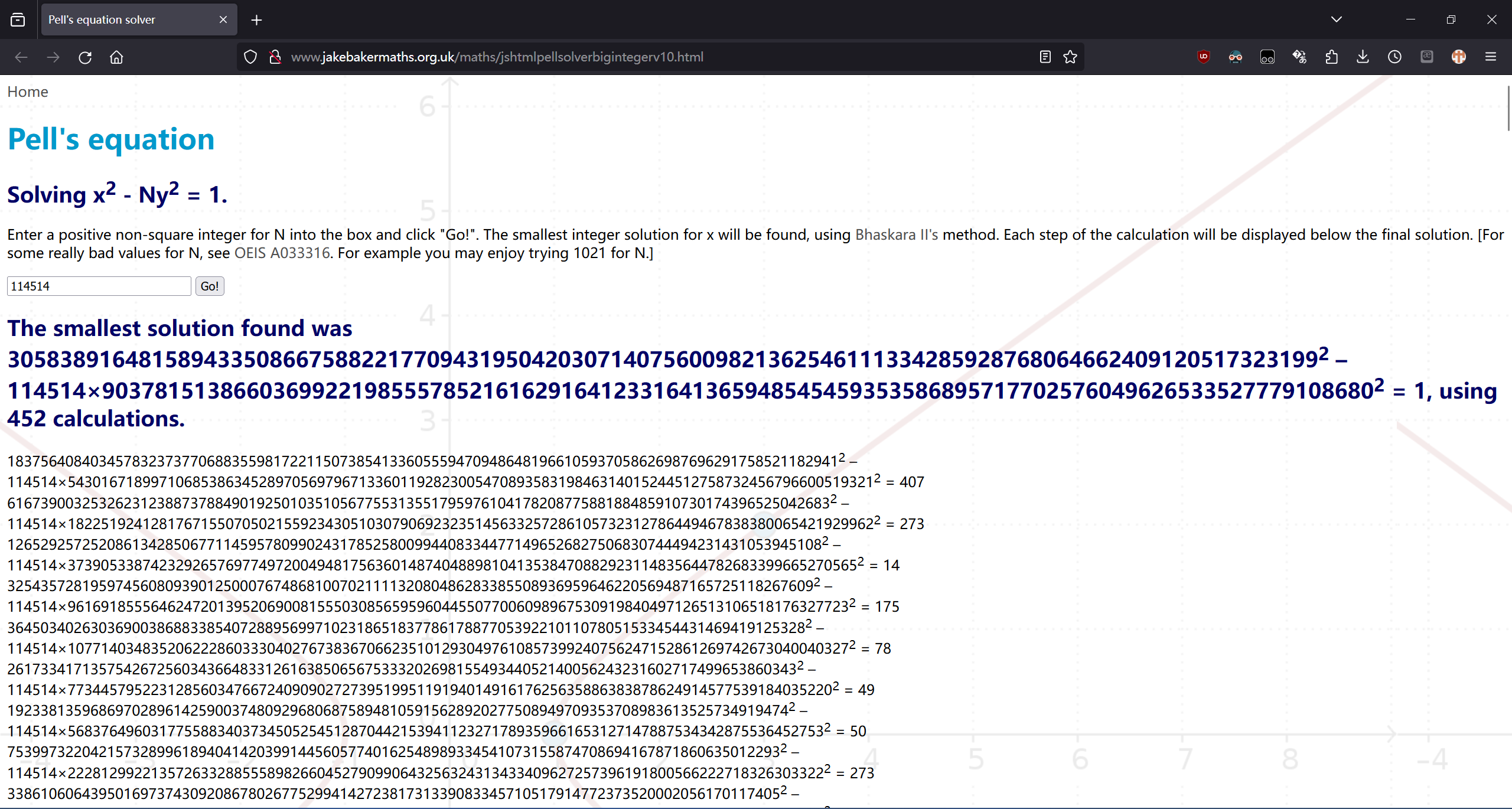This screenshot has height=809, width=1512.
Task: Follow the Bhaskara II's link
Action: click(x=896, y=235)
